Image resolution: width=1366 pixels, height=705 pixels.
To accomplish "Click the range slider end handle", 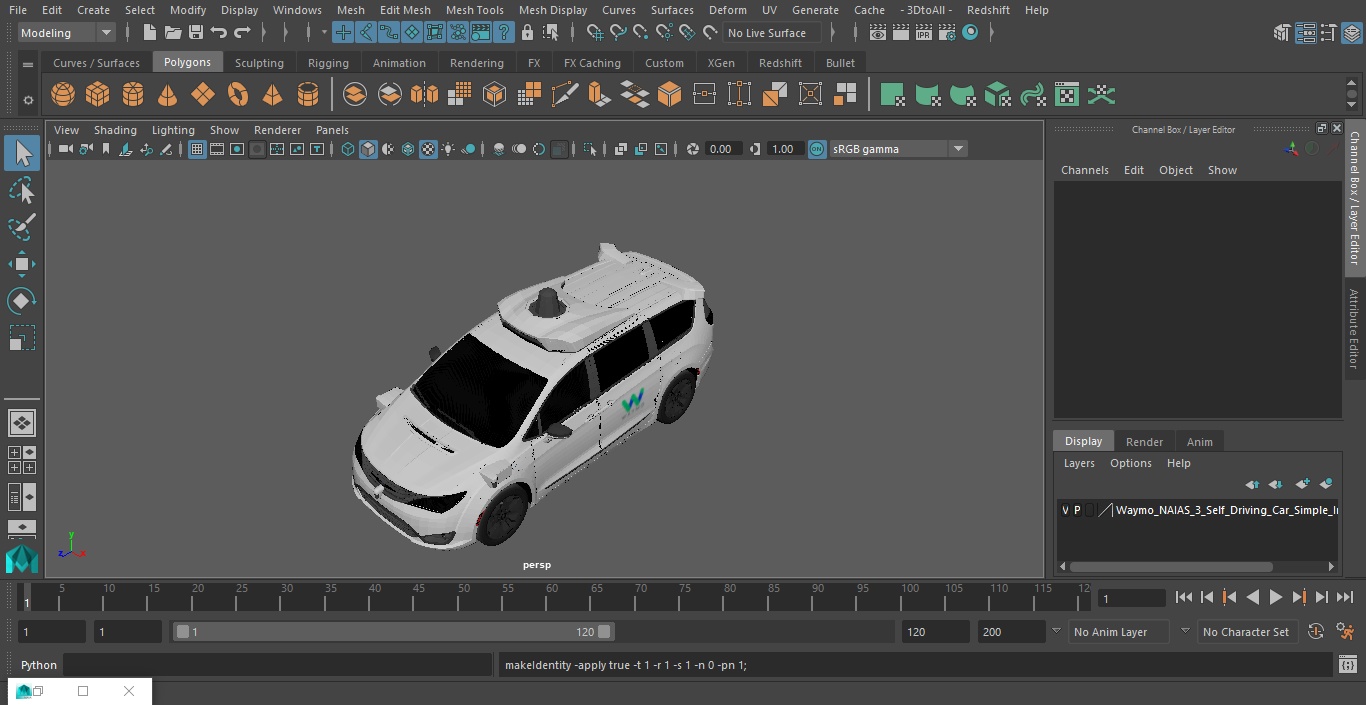I will (604, 632).
